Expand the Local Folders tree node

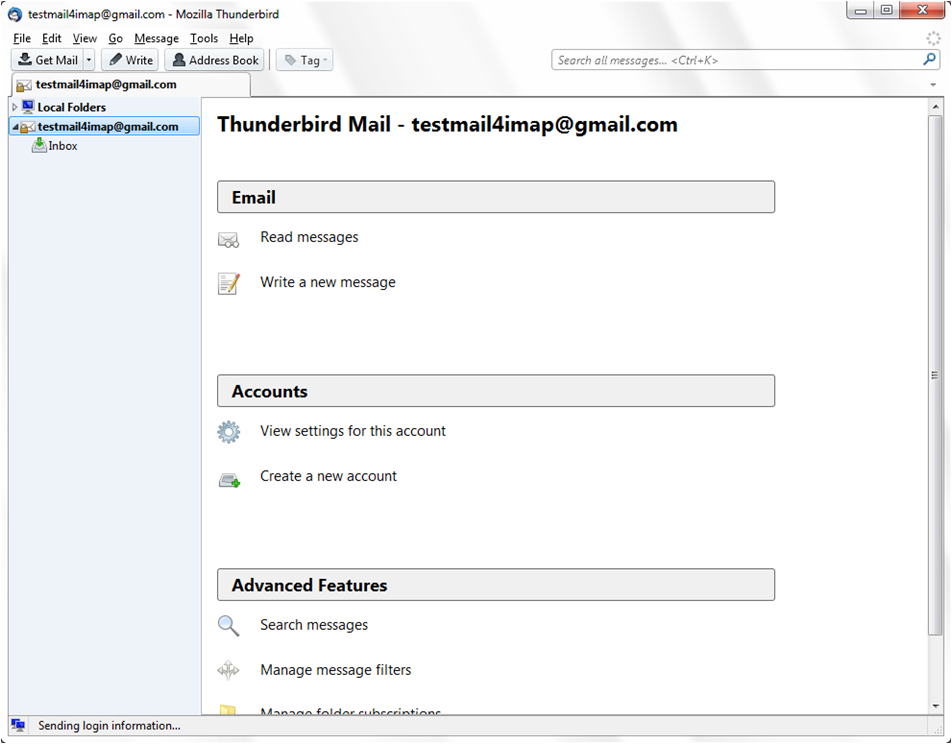[14, 107]
